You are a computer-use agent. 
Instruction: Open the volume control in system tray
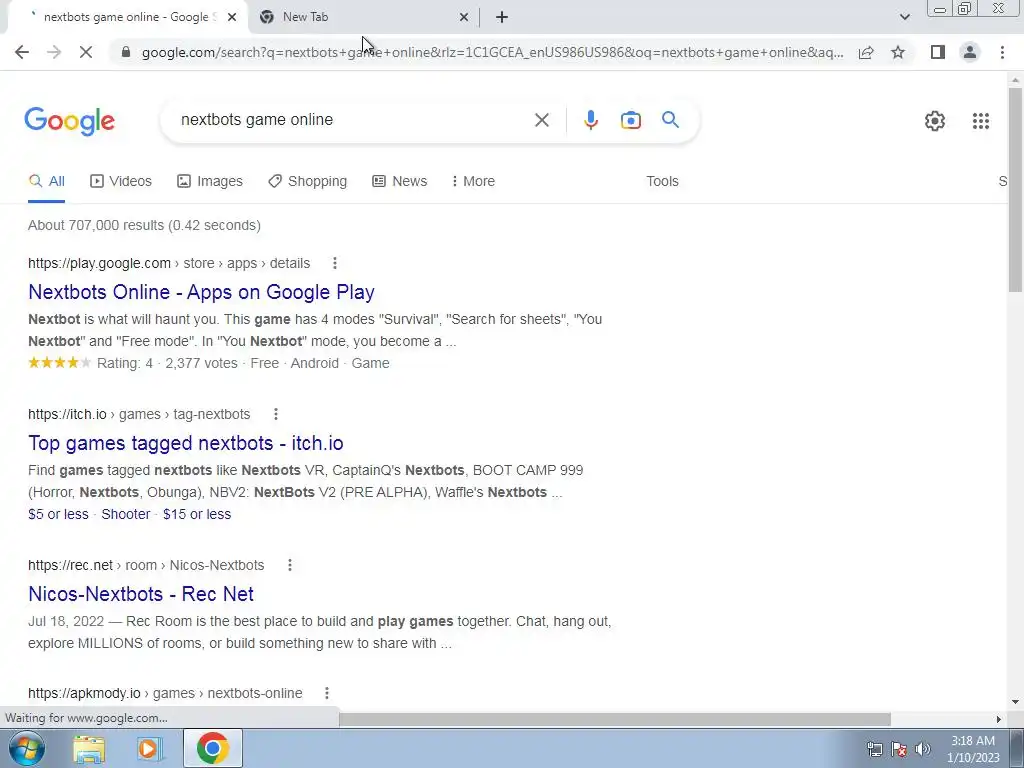(923, 749)
